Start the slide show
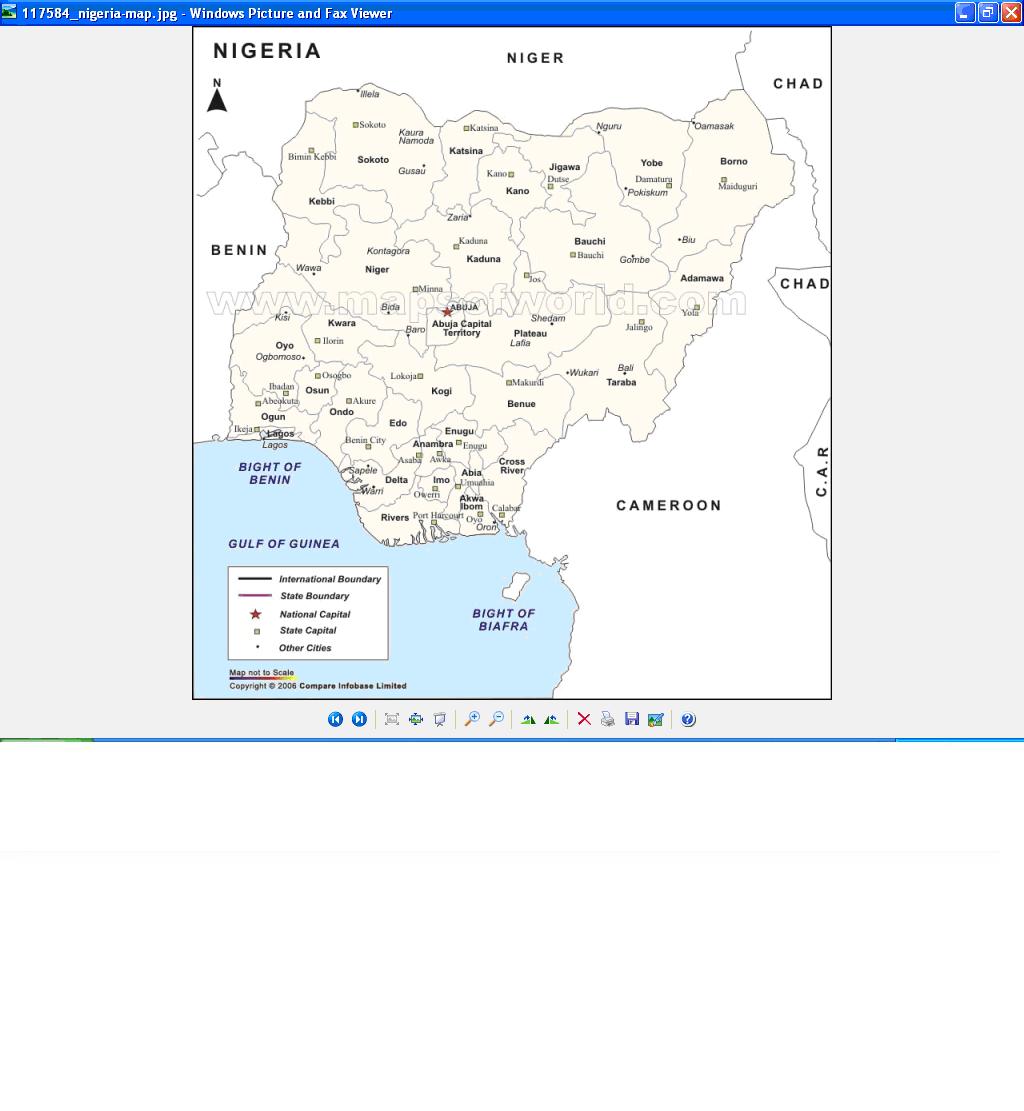Viewport: 1024px width, 1111px height. [440, 719]
